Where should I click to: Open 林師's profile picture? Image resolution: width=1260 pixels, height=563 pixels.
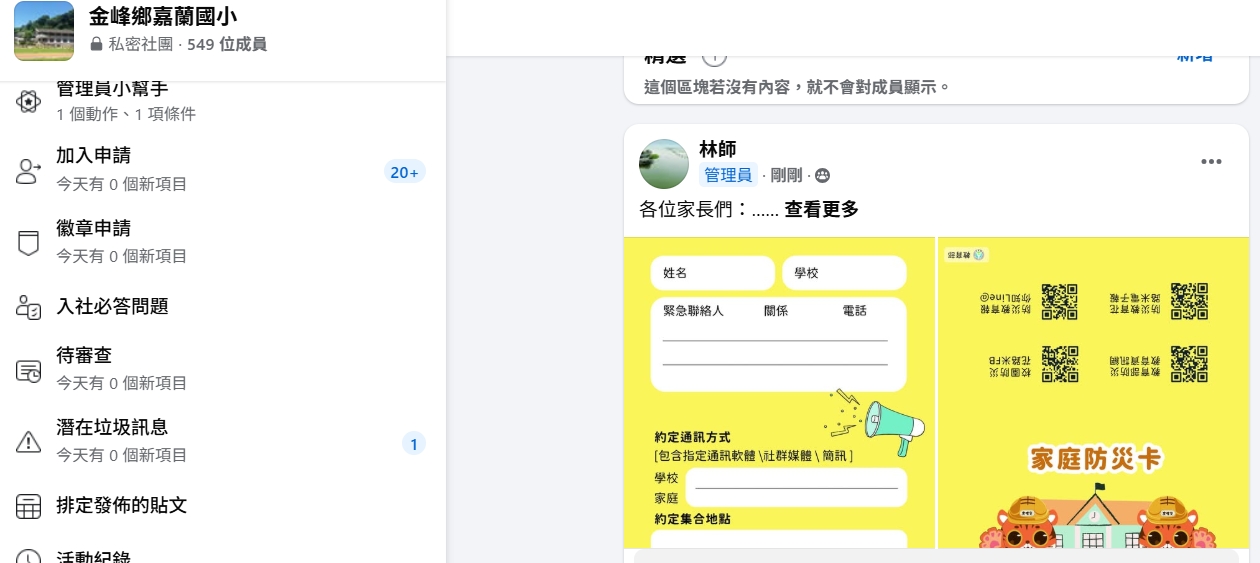click(664, 164)
